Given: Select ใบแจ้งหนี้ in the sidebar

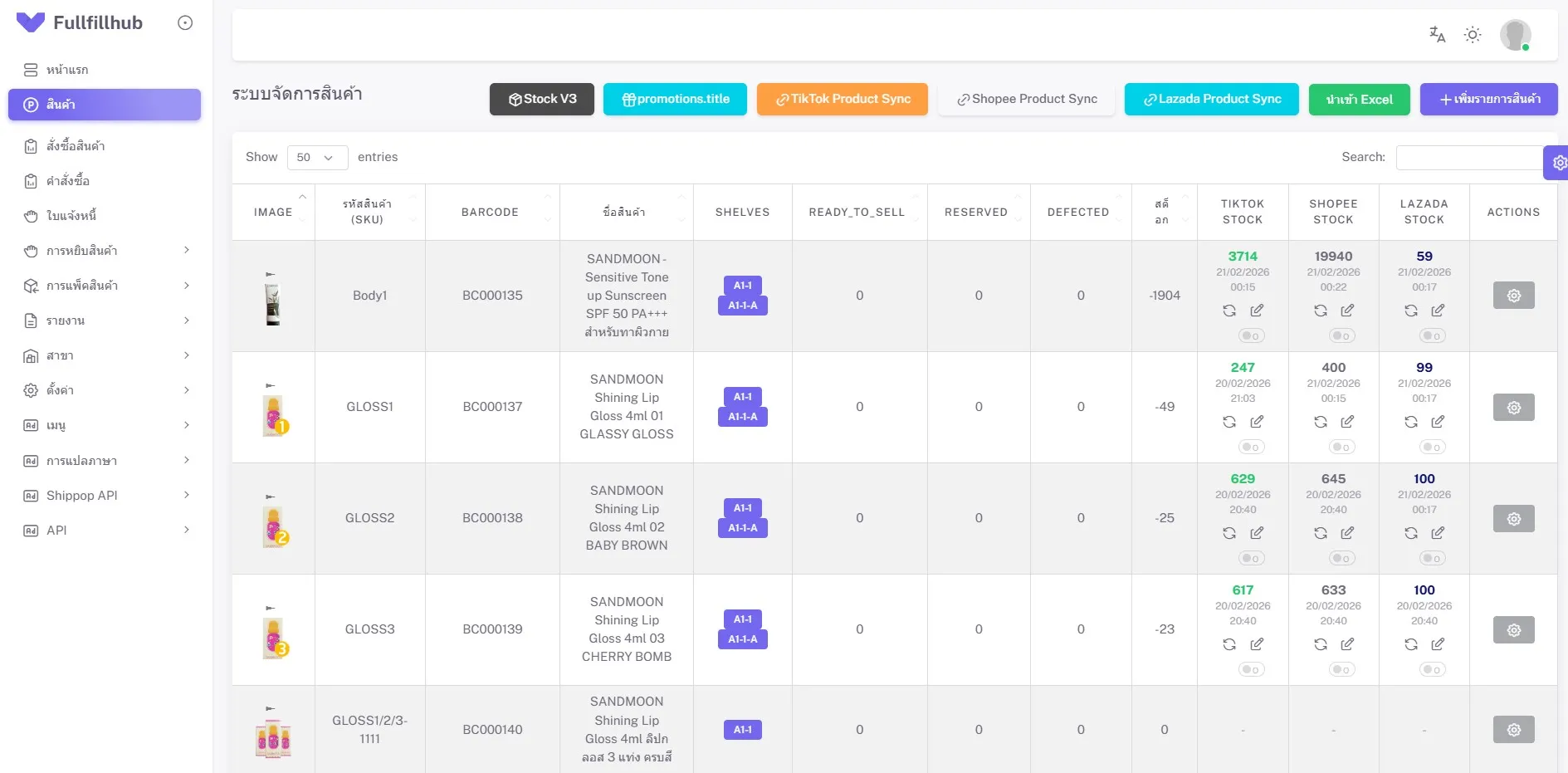Looking at the screenshot, I should (x=71, y=216).
